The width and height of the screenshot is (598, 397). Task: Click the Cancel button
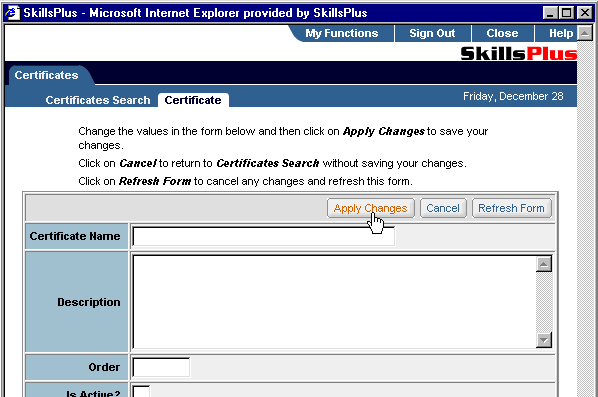pyautogui.click(x=443, y=208)
